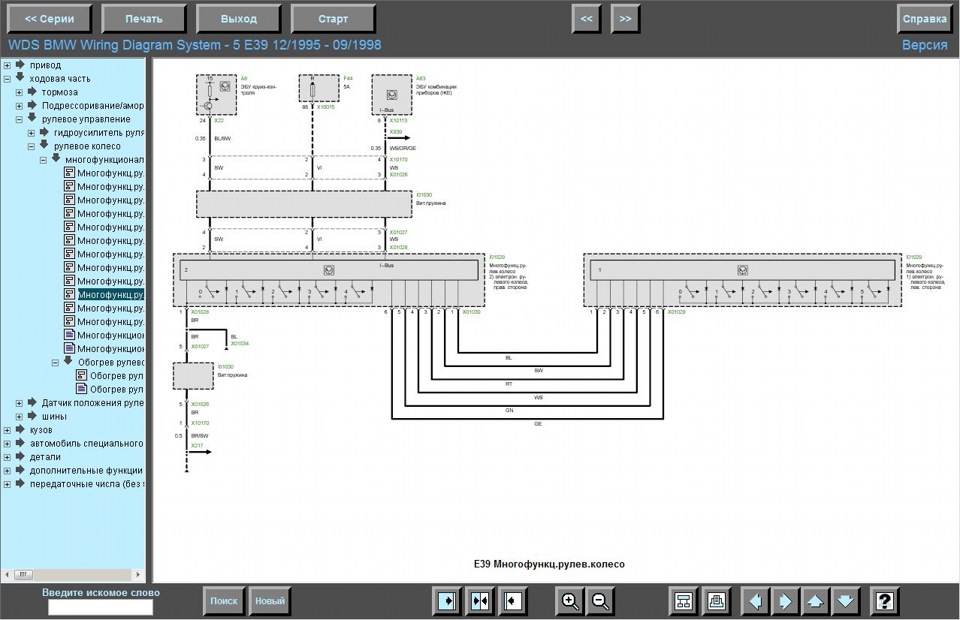Select the тормоза category label
Image resolution: width=960 pixels, height=620 pixels.
pyautogui.click(x=59, y=92)
